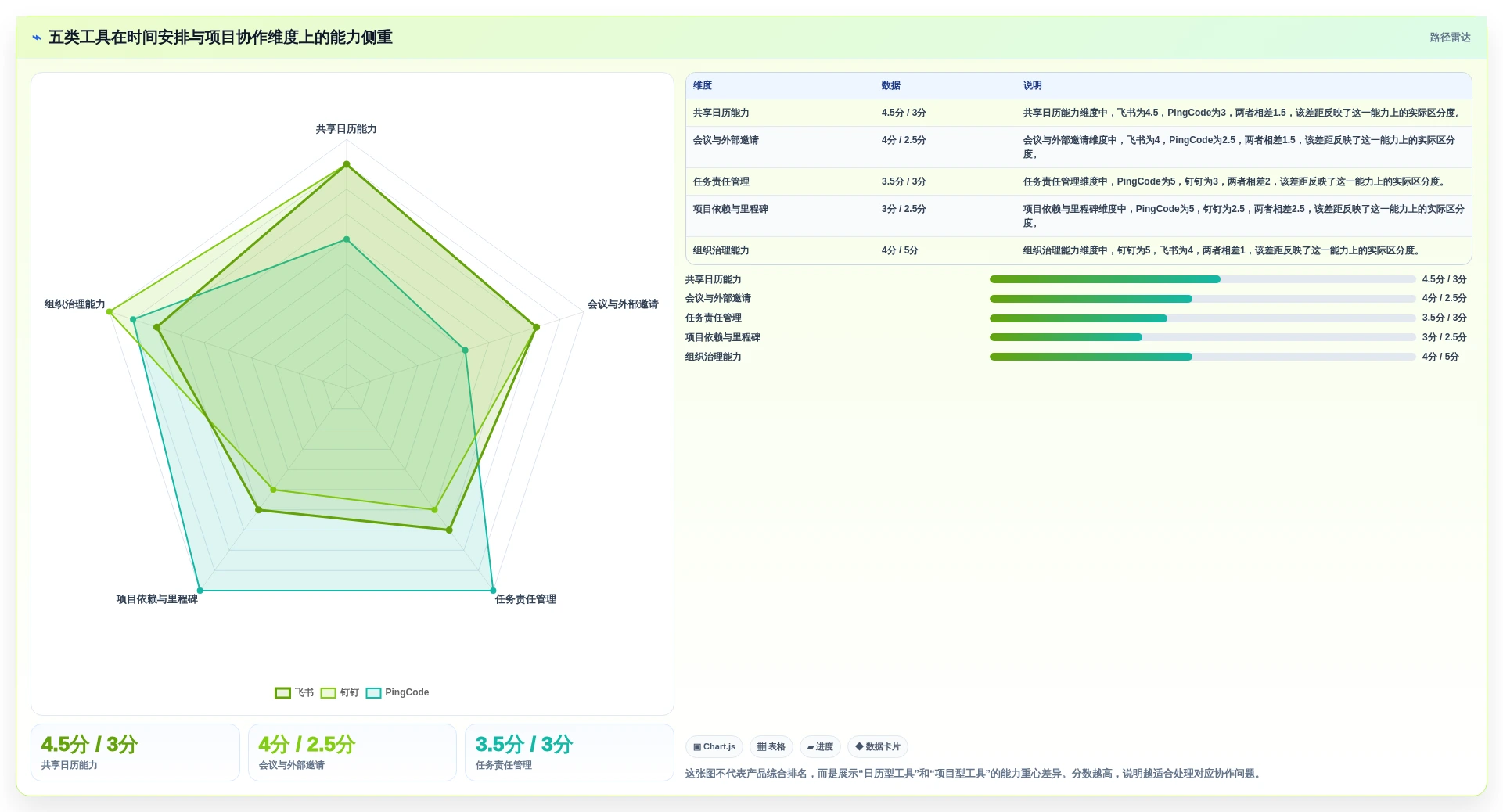
Task: Click the 会议与外部邀请 radar axis label
Action: coord(623,304)
